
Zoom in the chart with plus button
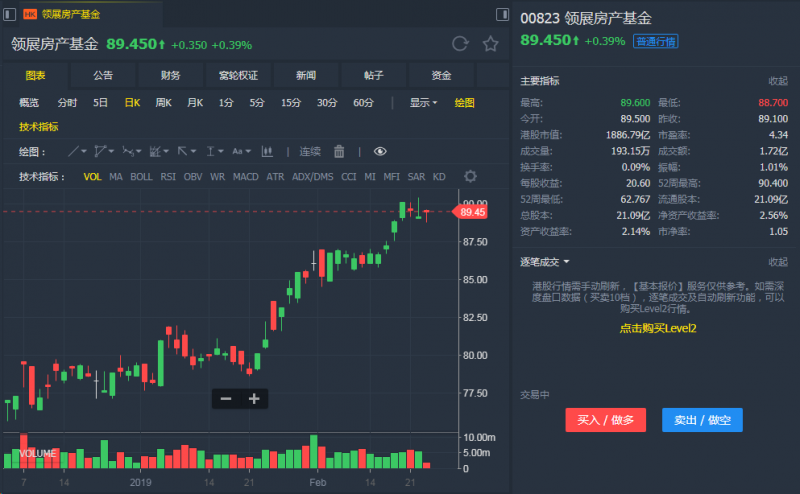[x=254, y=399]
